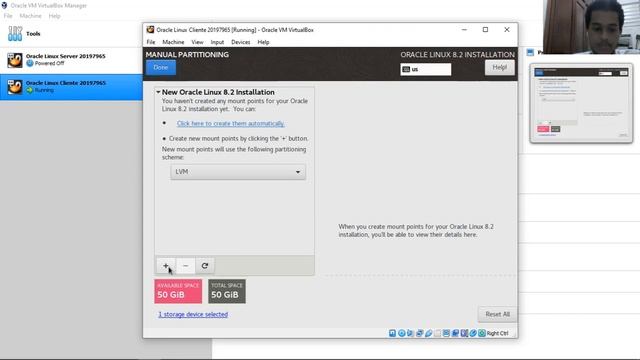
Task: Open the File menu in VM window
Action: 151,42
